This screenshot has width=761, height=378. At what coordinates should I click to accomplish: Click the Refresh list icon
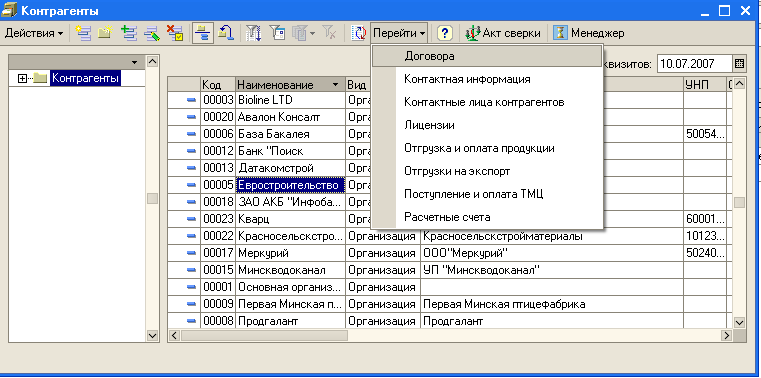(360, 33)
